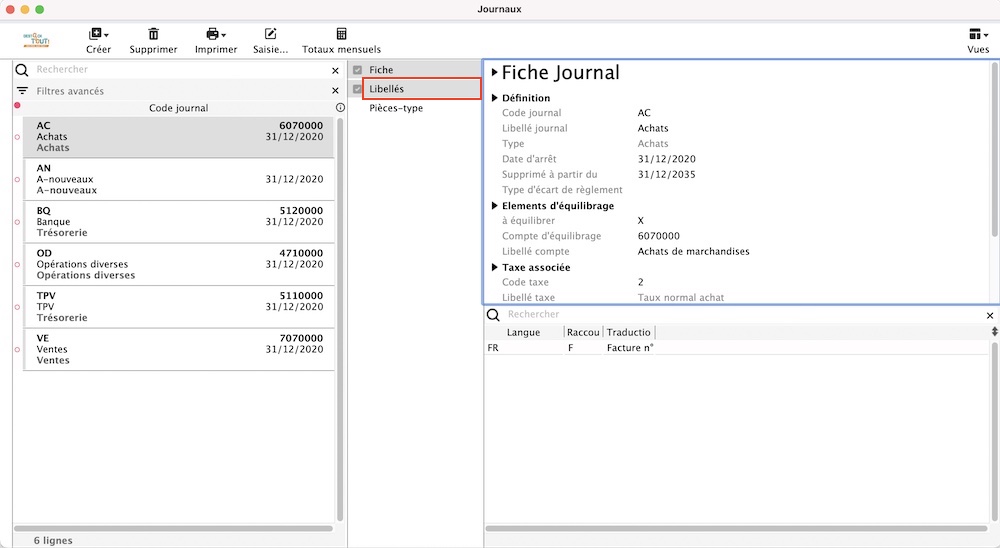Select the OD Opérations diverses row
The width and height of the screenshot is (1000, 548).
(x=179, y=264)
